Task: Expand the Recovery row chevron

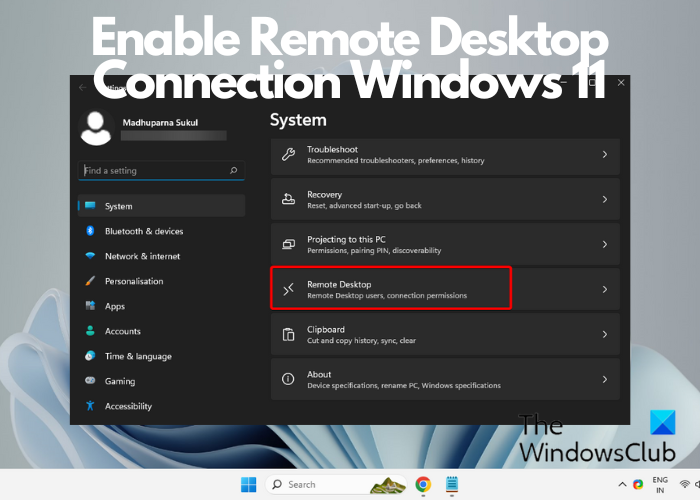Action: (605, 199)
